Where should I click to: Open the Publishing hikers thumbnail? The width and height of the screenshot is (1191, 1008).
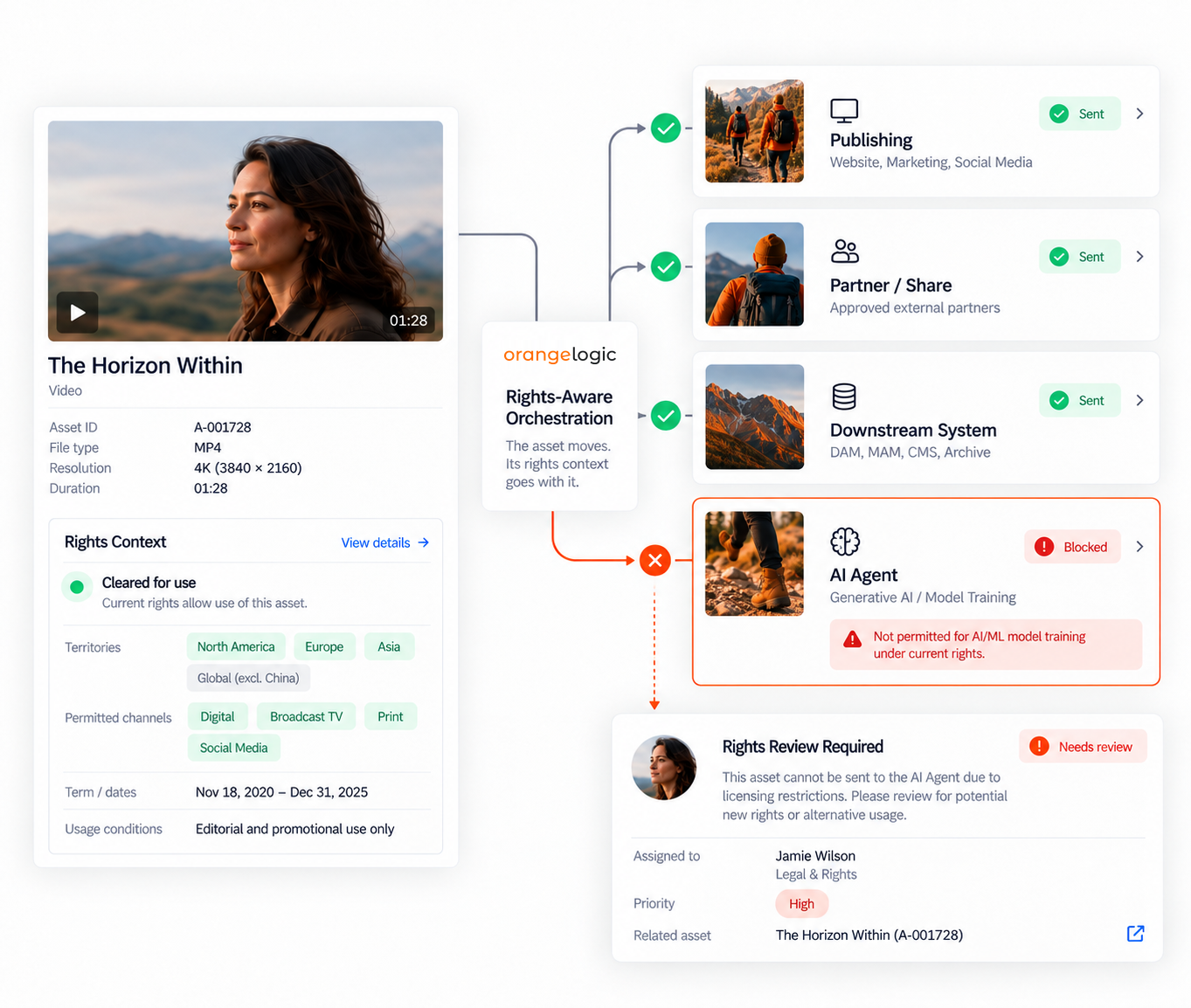coord(754,131)
